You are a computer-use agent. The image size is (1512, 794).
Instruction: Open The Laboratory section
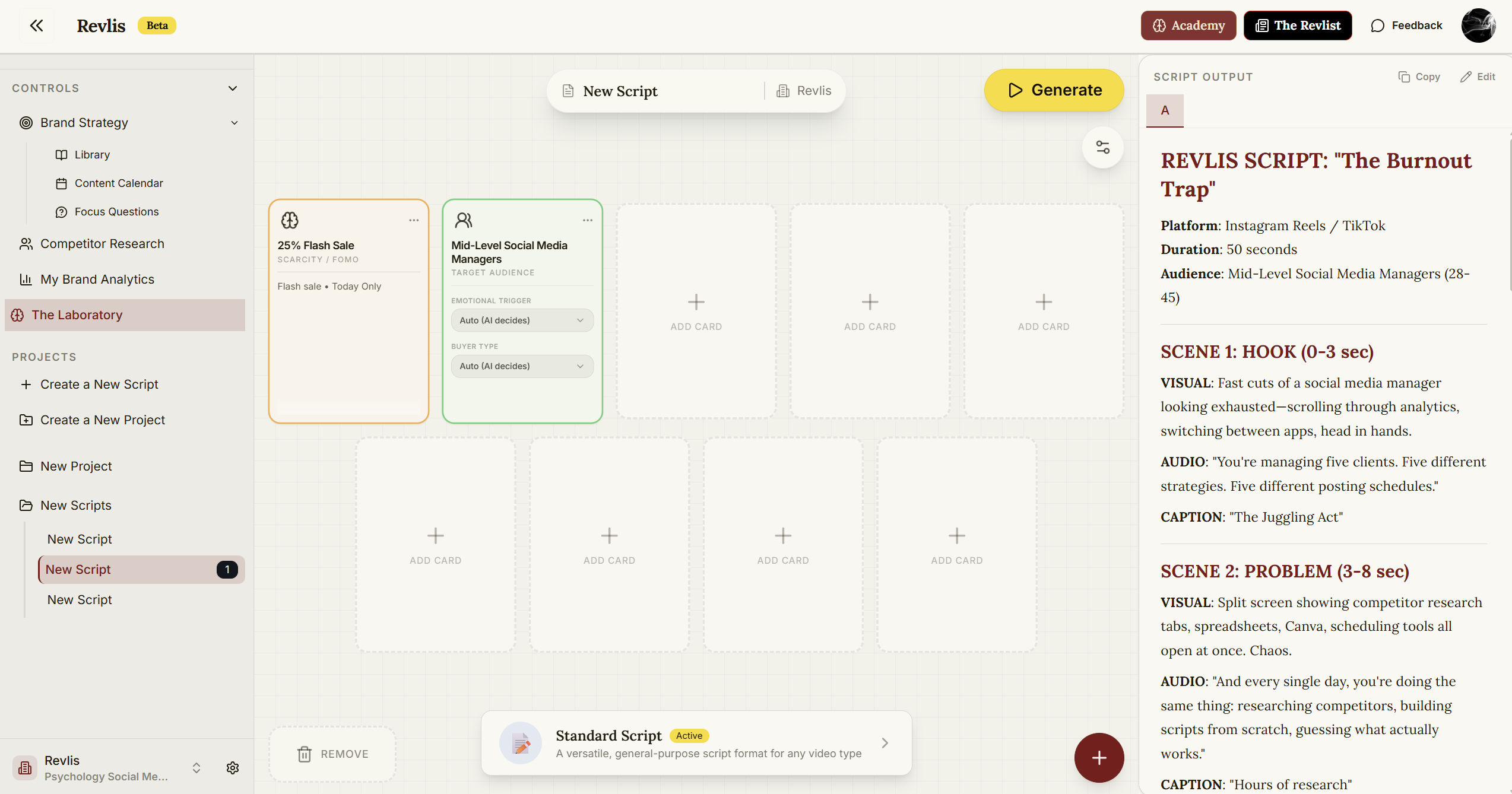77,315
